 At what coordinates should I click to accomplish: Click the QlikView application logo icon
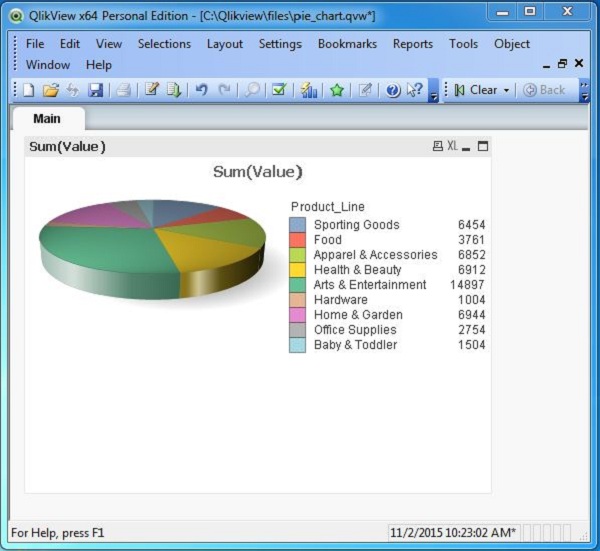pyautogui.click(x=16, y=16)
